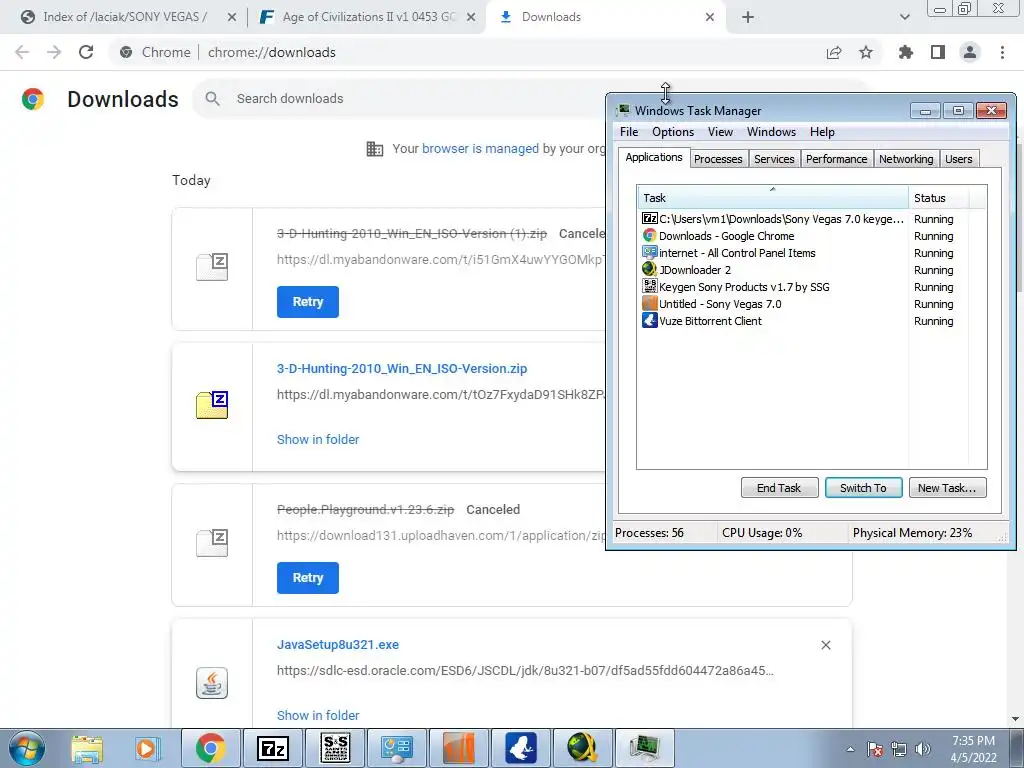Screen dimensions: 1024x768
Task: Open the Task Manager Windows menu
Action: coord(771,132)
